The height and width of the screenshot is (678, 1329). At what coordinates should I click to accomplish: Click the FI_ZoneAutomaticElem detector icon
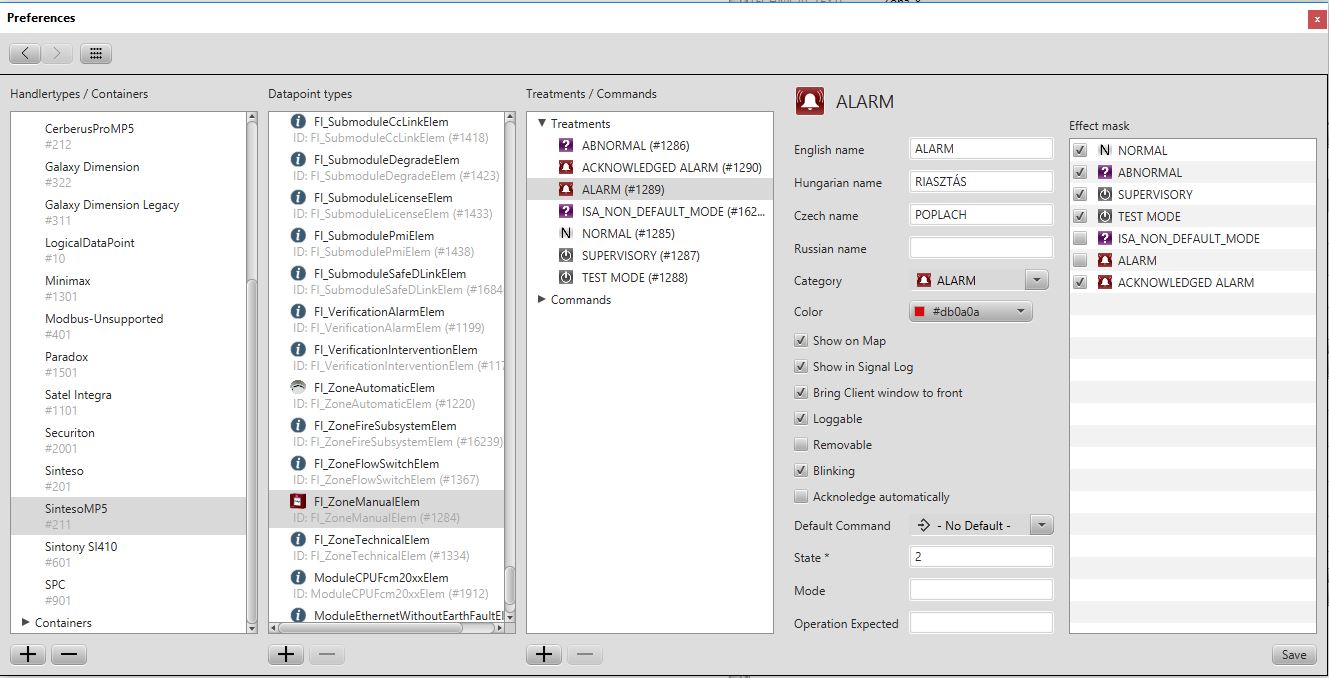[297, 387]
